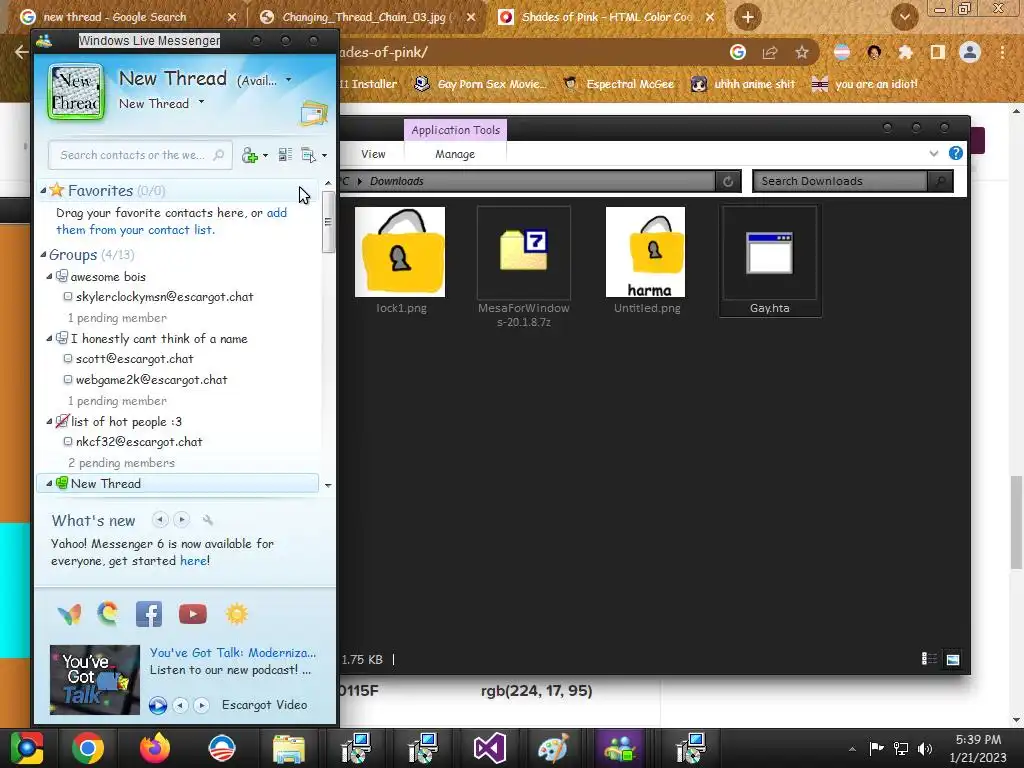
Task: Click the here link for Yahoo Messenger
Action: pyautogui.click(x=194, y=561)
